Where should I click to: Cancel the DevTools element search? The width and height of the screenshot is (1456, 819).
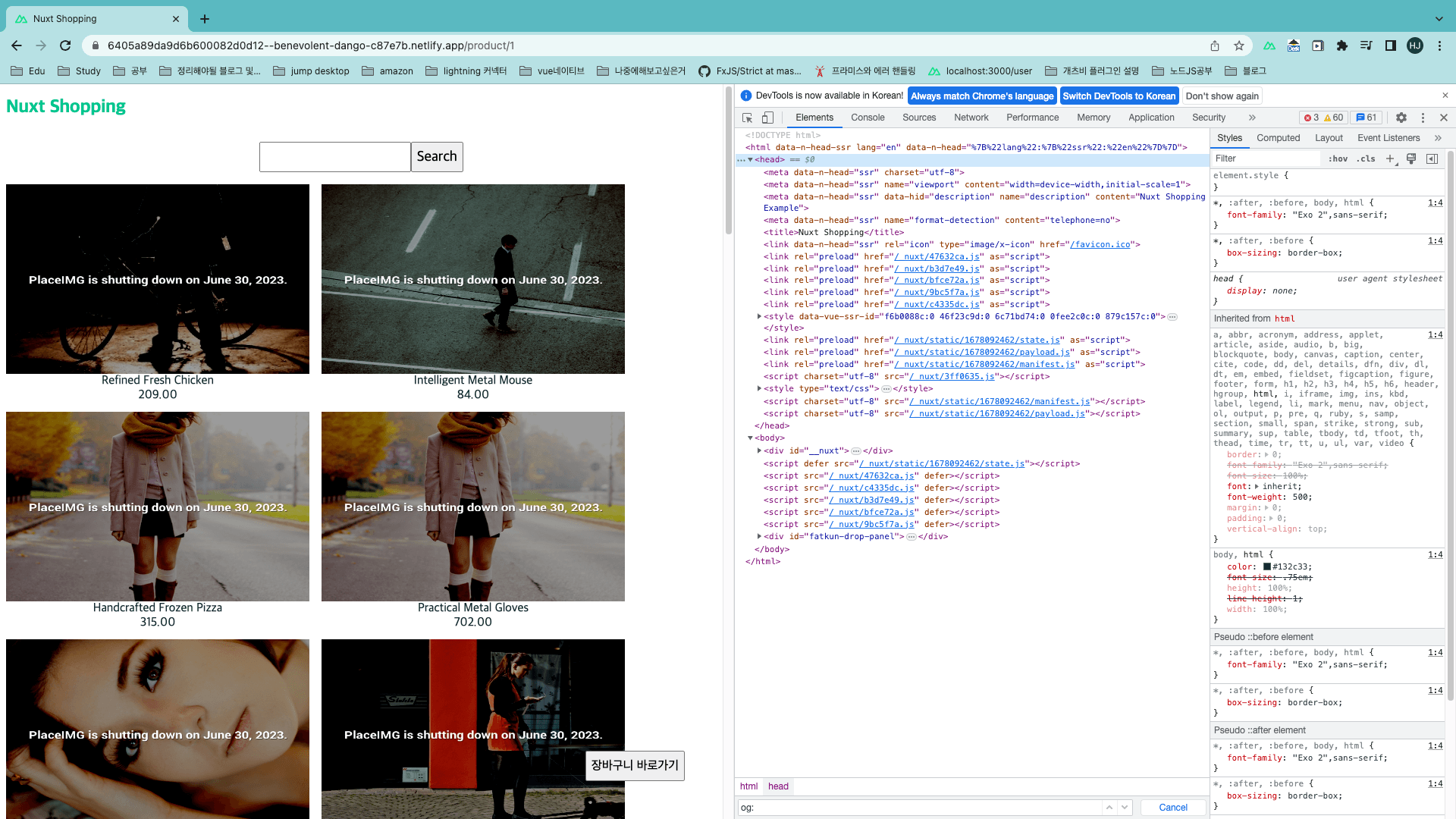1173,808
